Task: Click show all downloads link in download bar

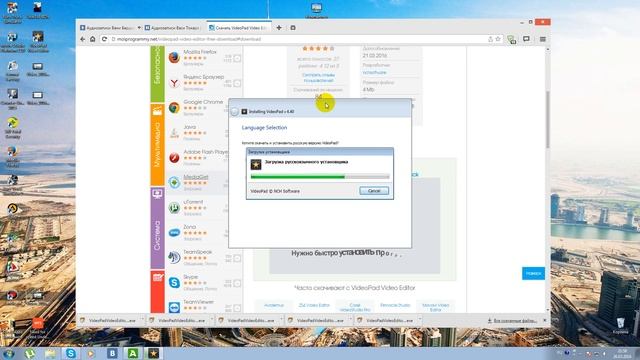Action: click(512, 321)
